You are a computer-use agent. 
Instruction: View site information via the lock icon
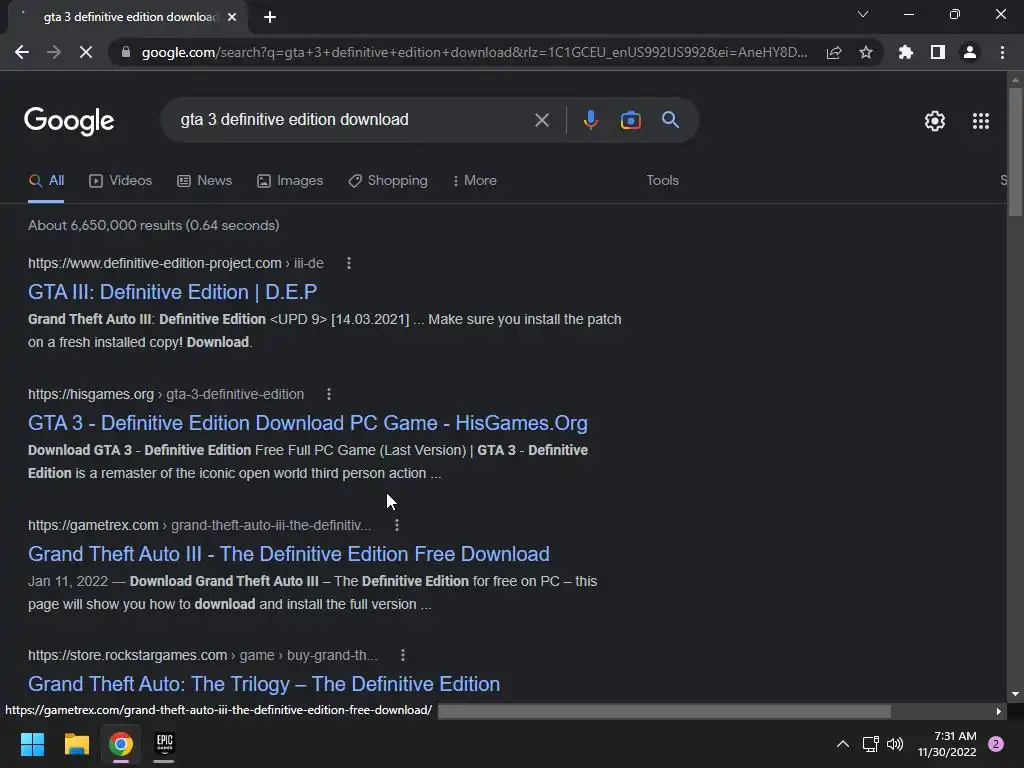(126, 52)
